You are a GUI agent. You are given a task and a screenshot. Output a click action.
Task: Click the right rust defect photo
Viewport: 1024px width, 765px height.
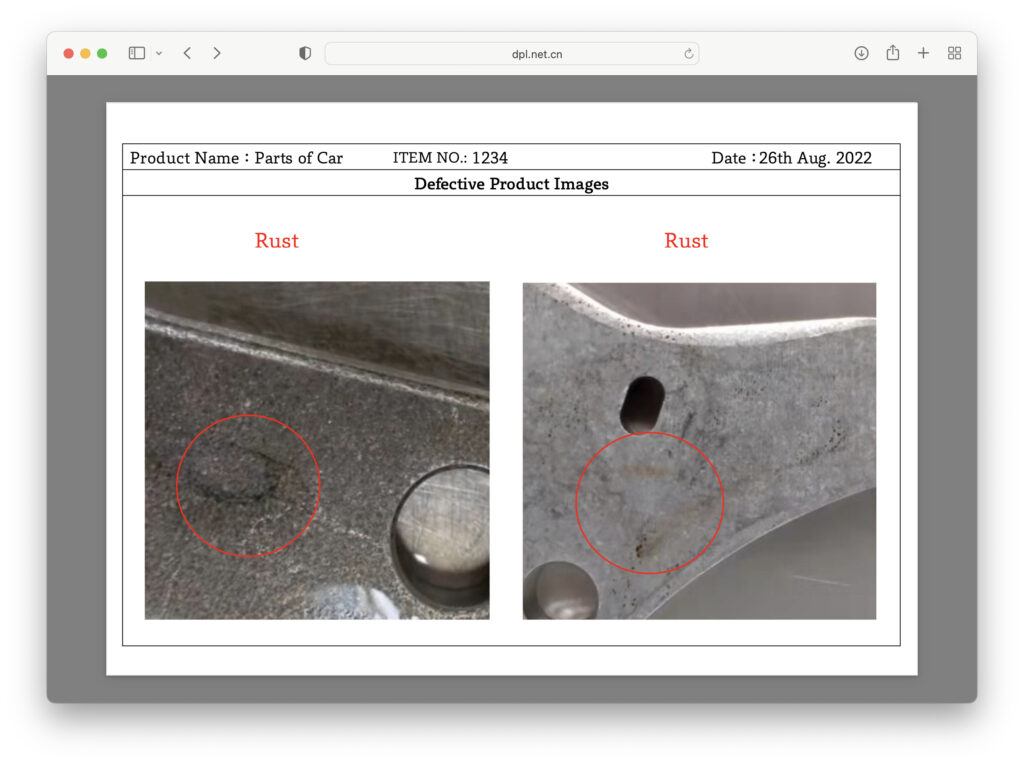[699, 450]
